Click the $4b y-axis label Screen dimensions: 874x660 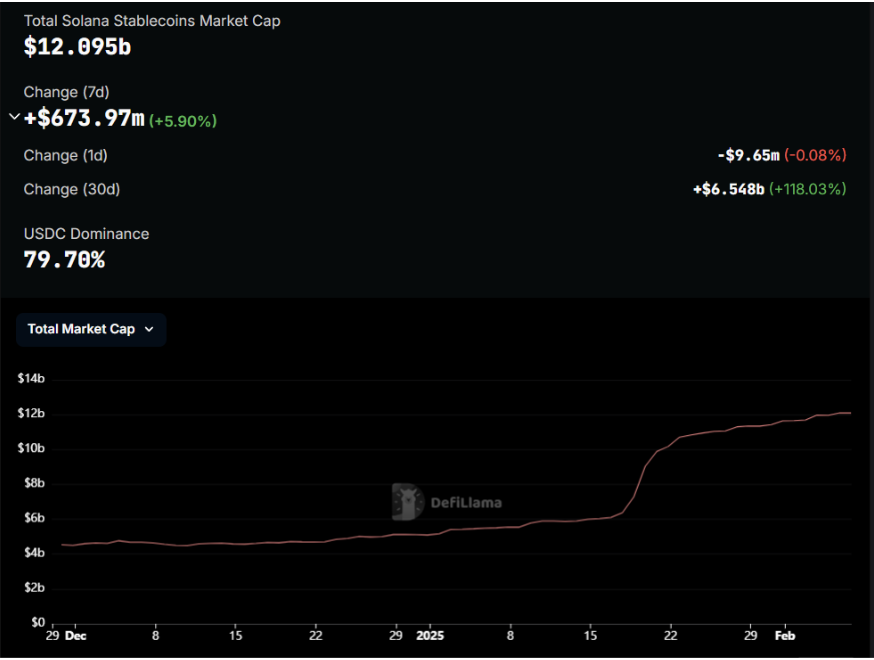(x=34, y=553)
